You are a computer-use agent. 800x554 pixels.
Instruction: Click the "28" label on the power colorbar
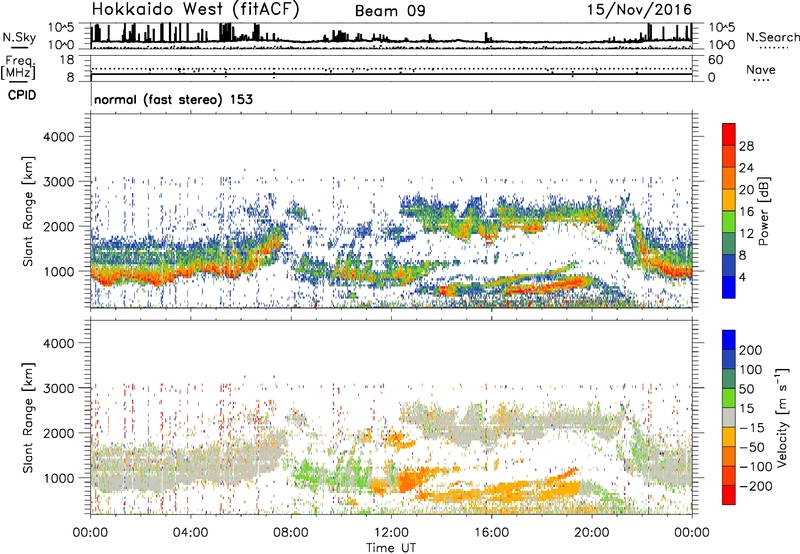click(x=746, y=146)
